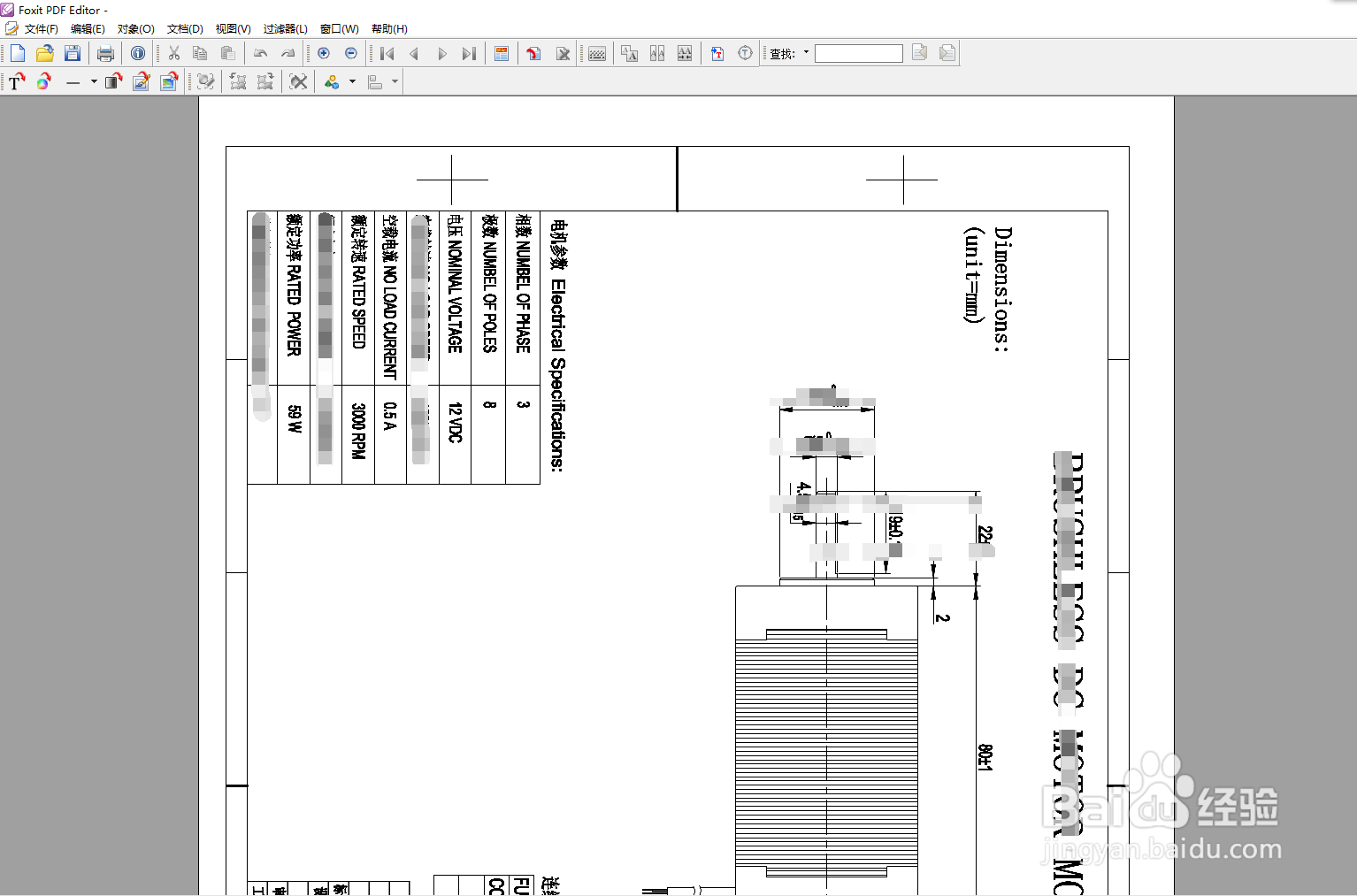Screen dimensions: 1357x896
Task: Expand the find options dropdown arrow
Action: (806, 52)
